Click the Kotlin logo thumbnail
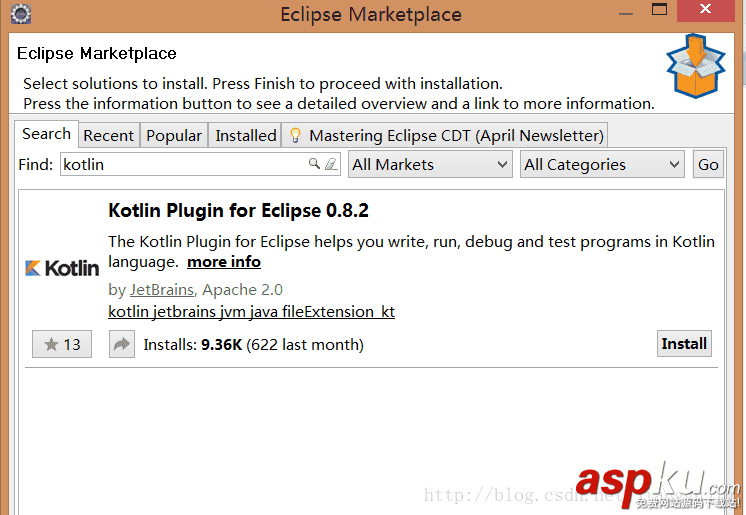This screenshot has height=515, width=746. [62, 268]
